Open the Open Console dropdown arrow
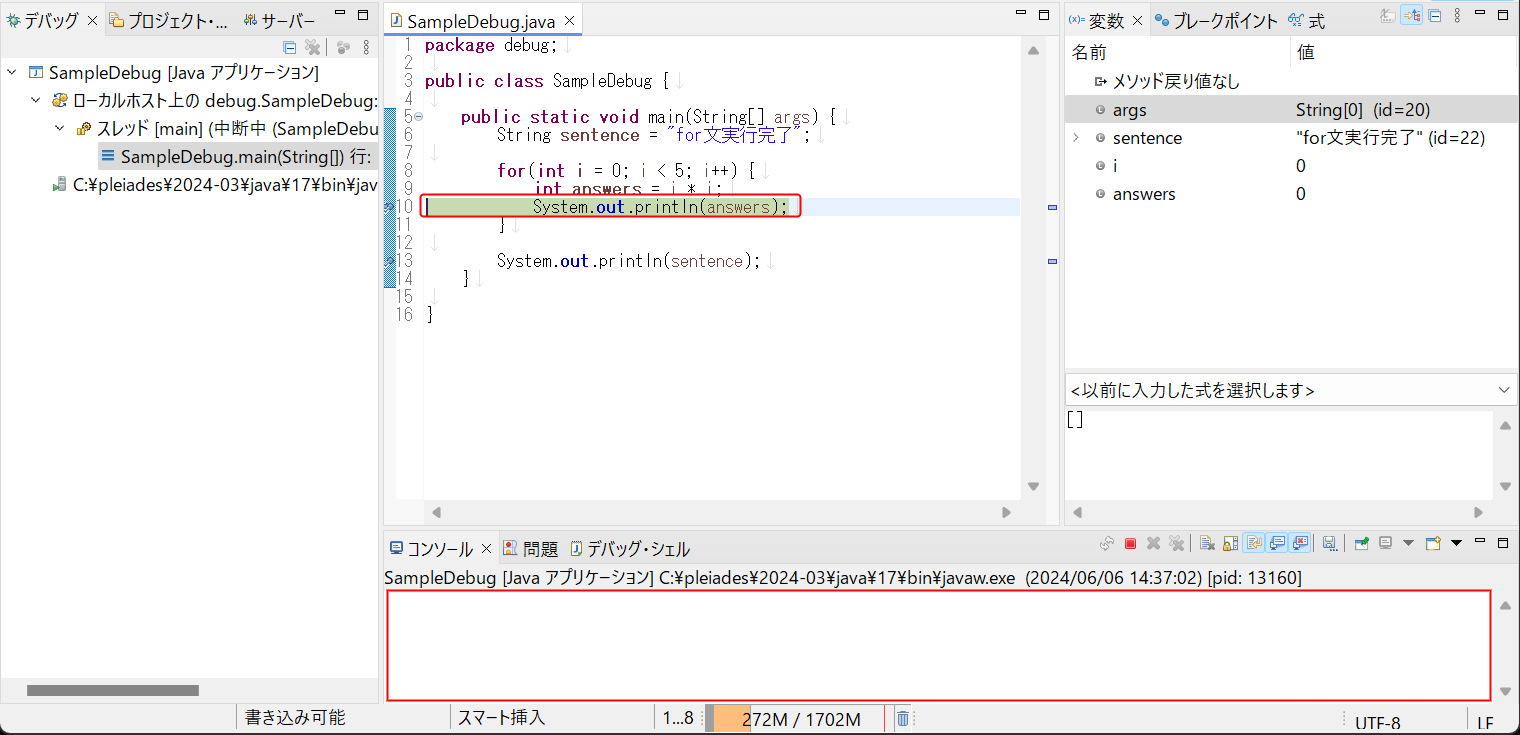 click(1456, 543)
